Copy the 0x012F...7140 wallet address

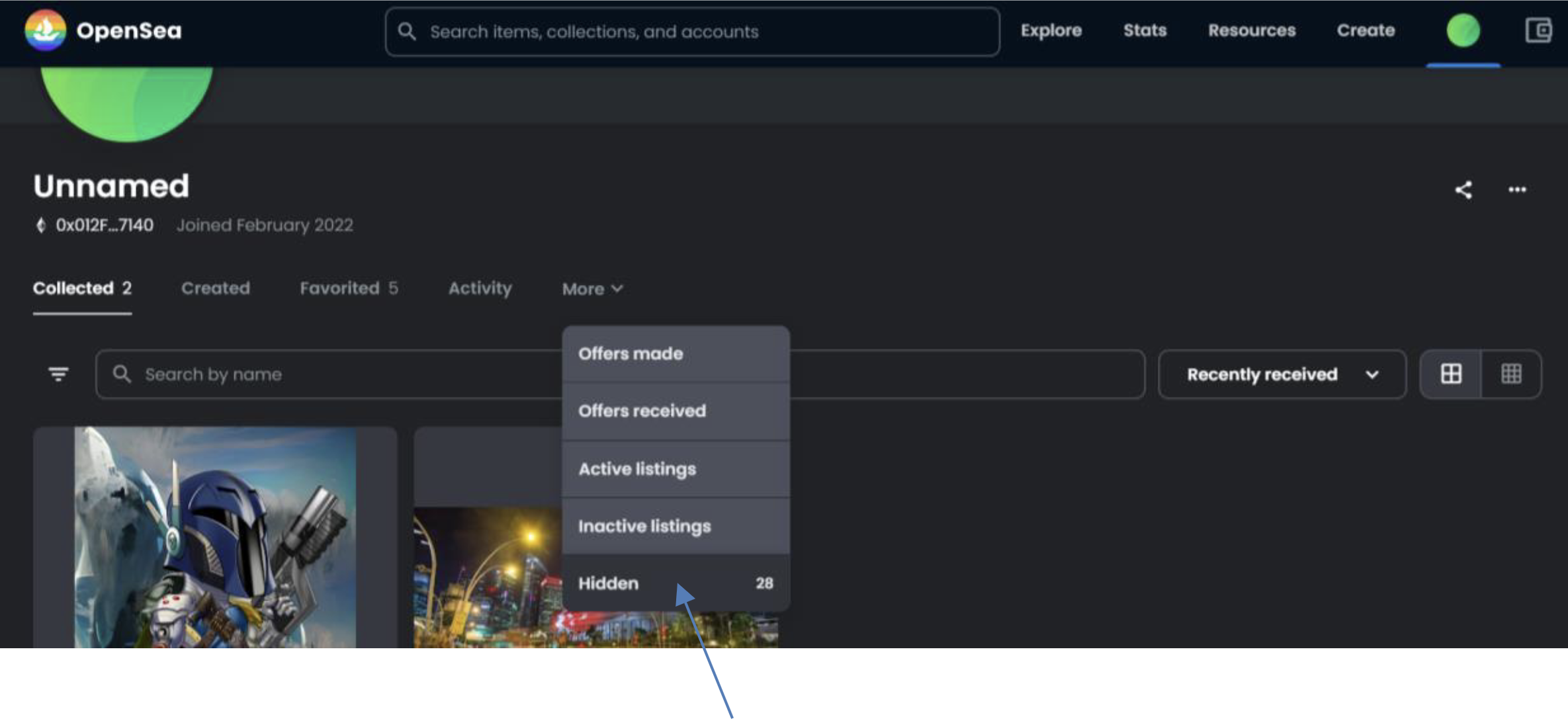[x=104, y=226]
